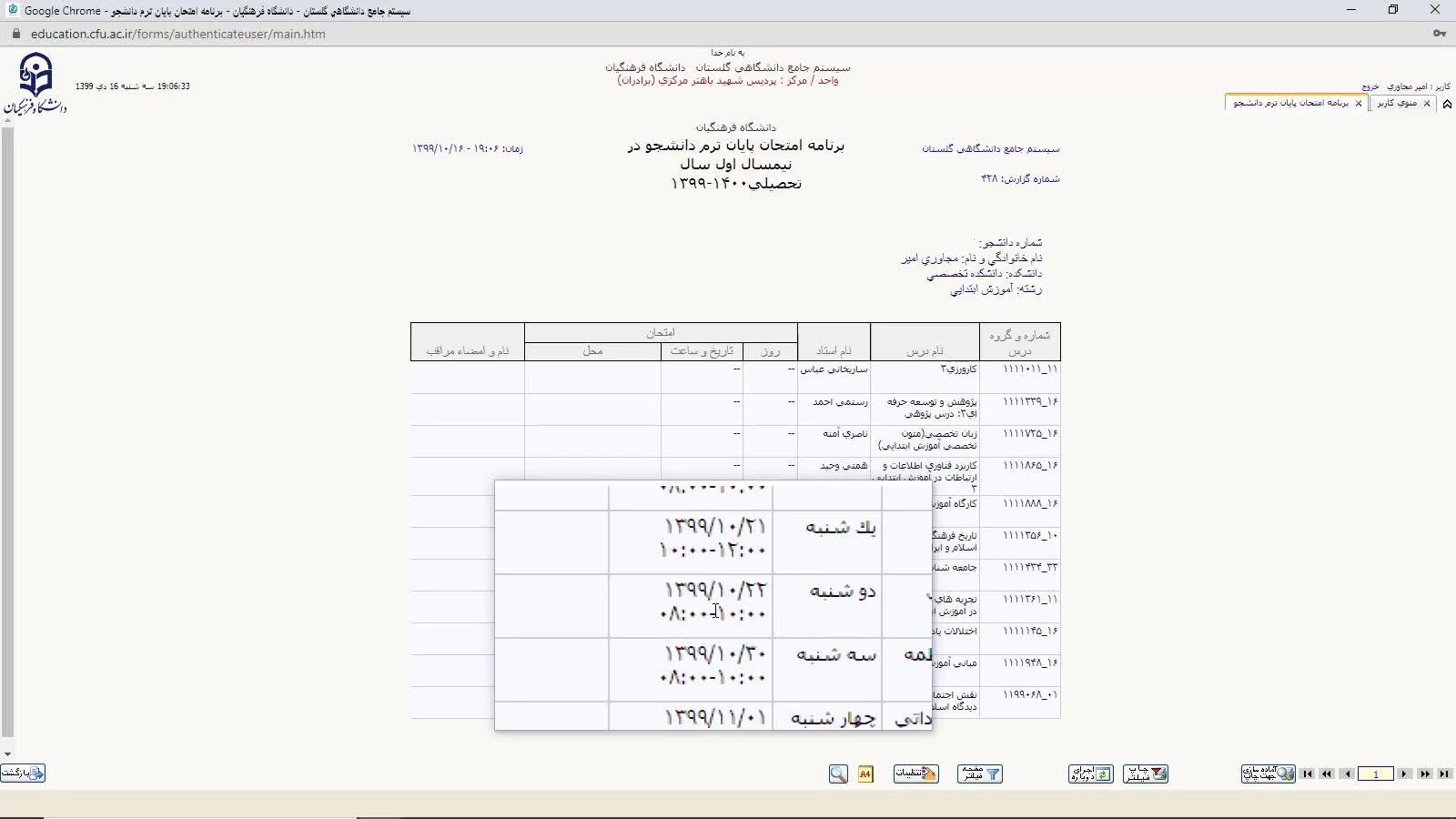
Task: Go to the first report page
Action: [x=1308, y=773]
